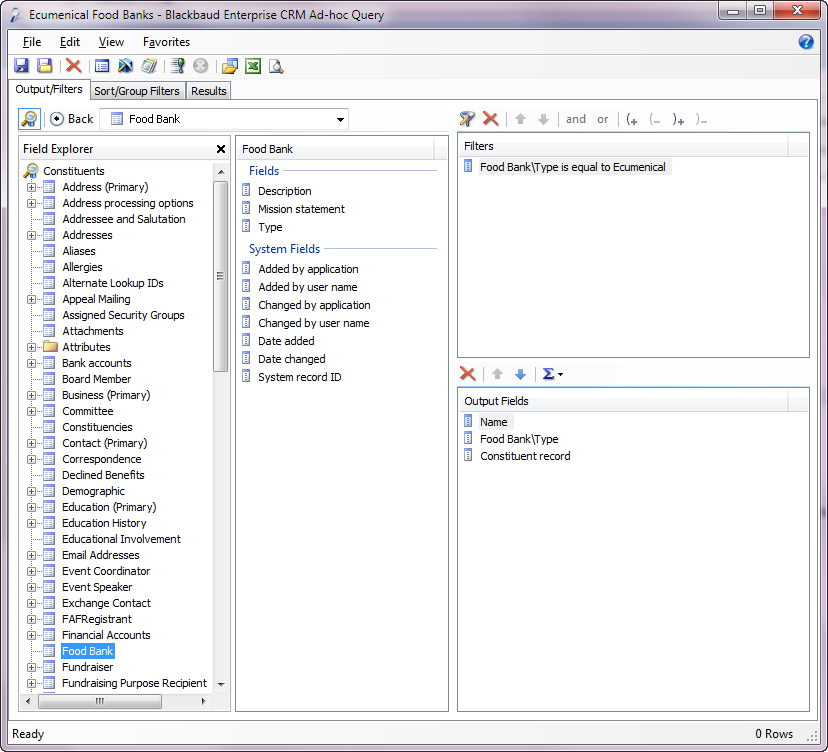Viewport: 828px width, 752px height.
Task: Select the Added by user name field
Action: point(307,287)
